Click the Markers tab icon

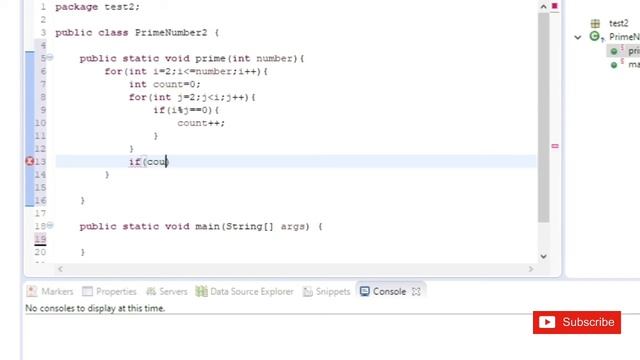pos(32,291)
